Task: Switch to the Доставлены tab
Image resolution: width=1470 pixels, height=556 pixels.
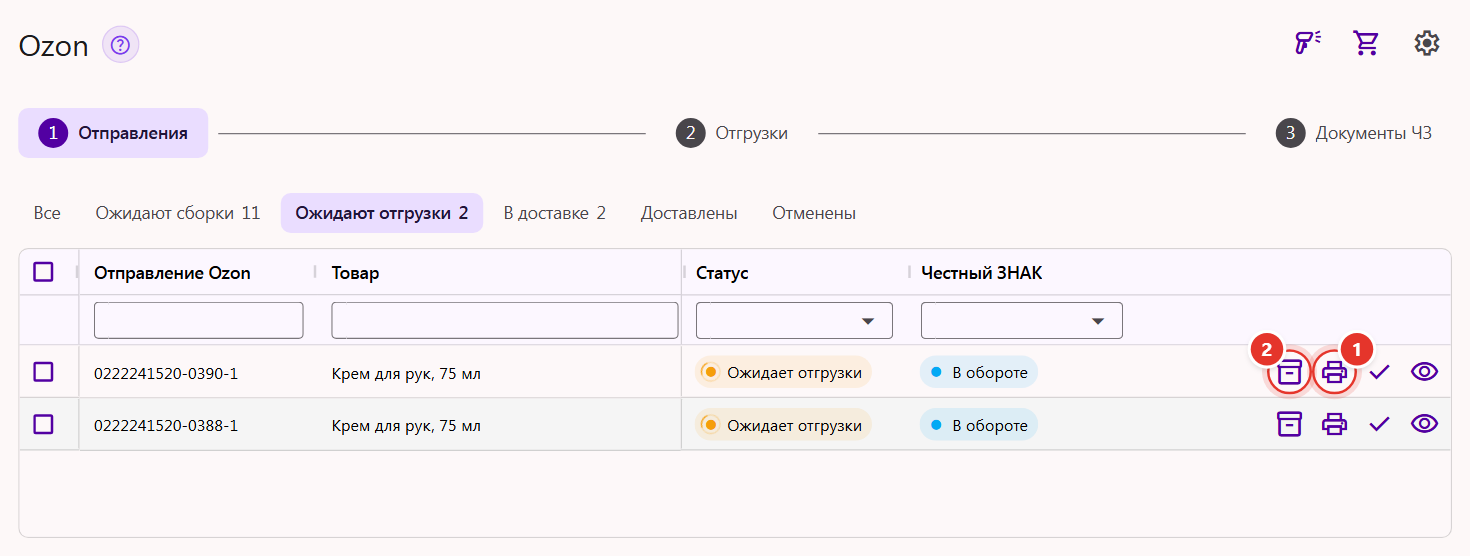Action: 689,213
